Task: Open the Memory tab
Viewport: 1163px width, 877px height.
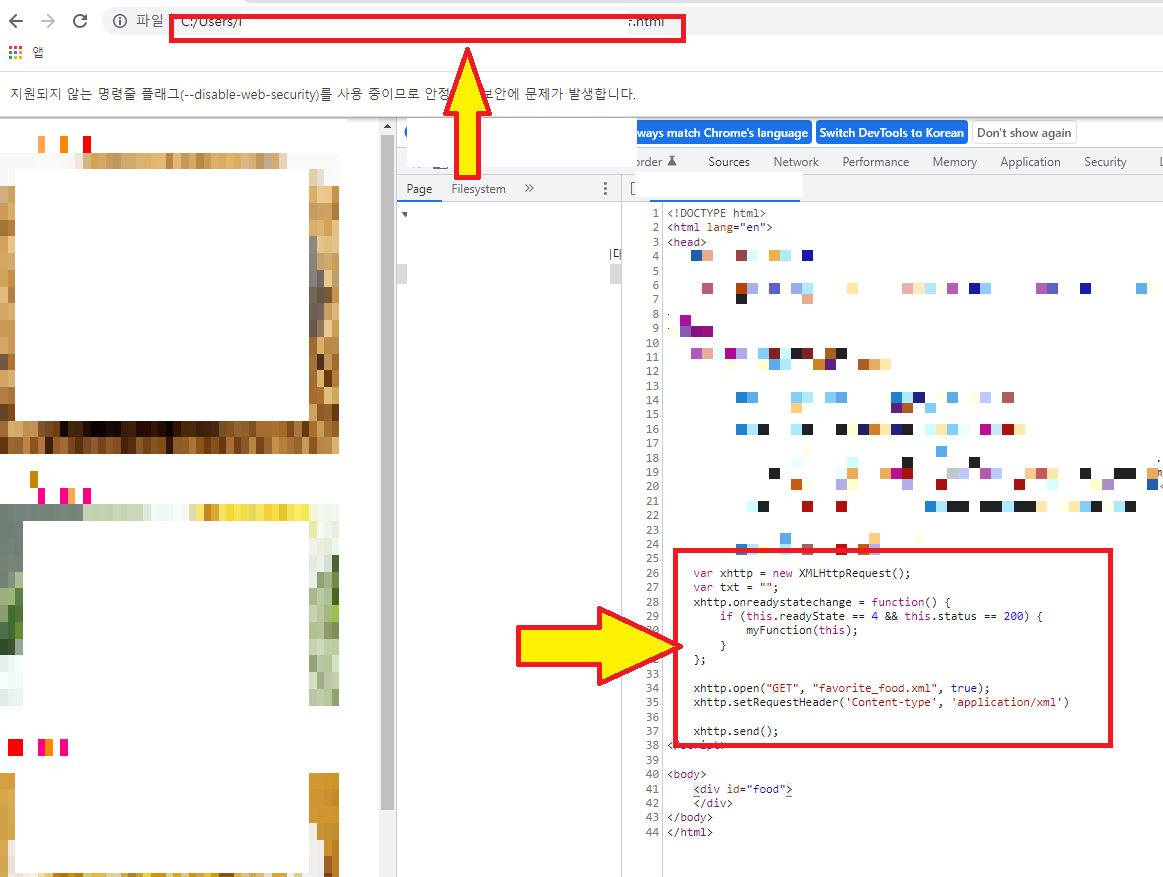Action: tap(954, 162)
